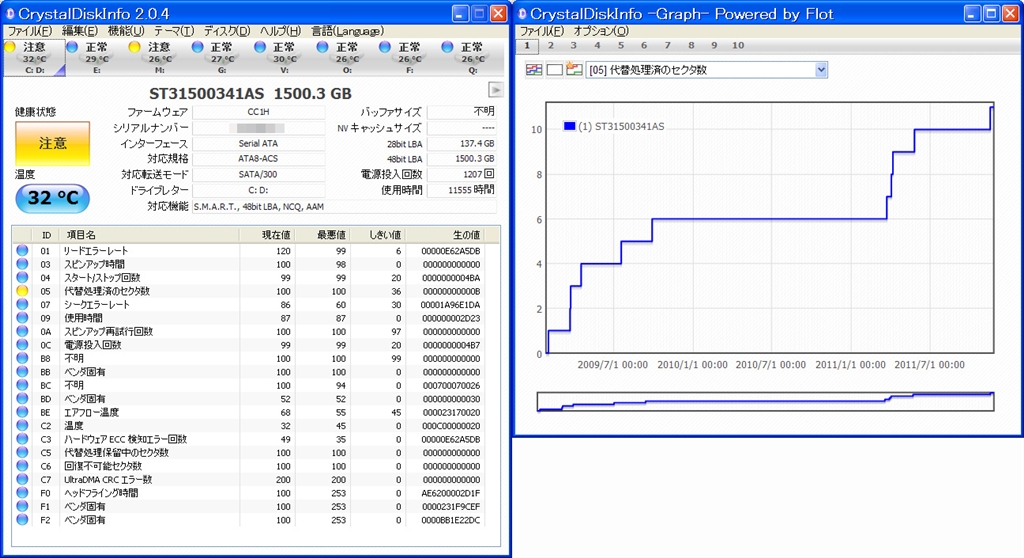This screenshot has width=1024, height=558.
Task: Open ヘルプ(H) menu
Action: coord(280,31)
